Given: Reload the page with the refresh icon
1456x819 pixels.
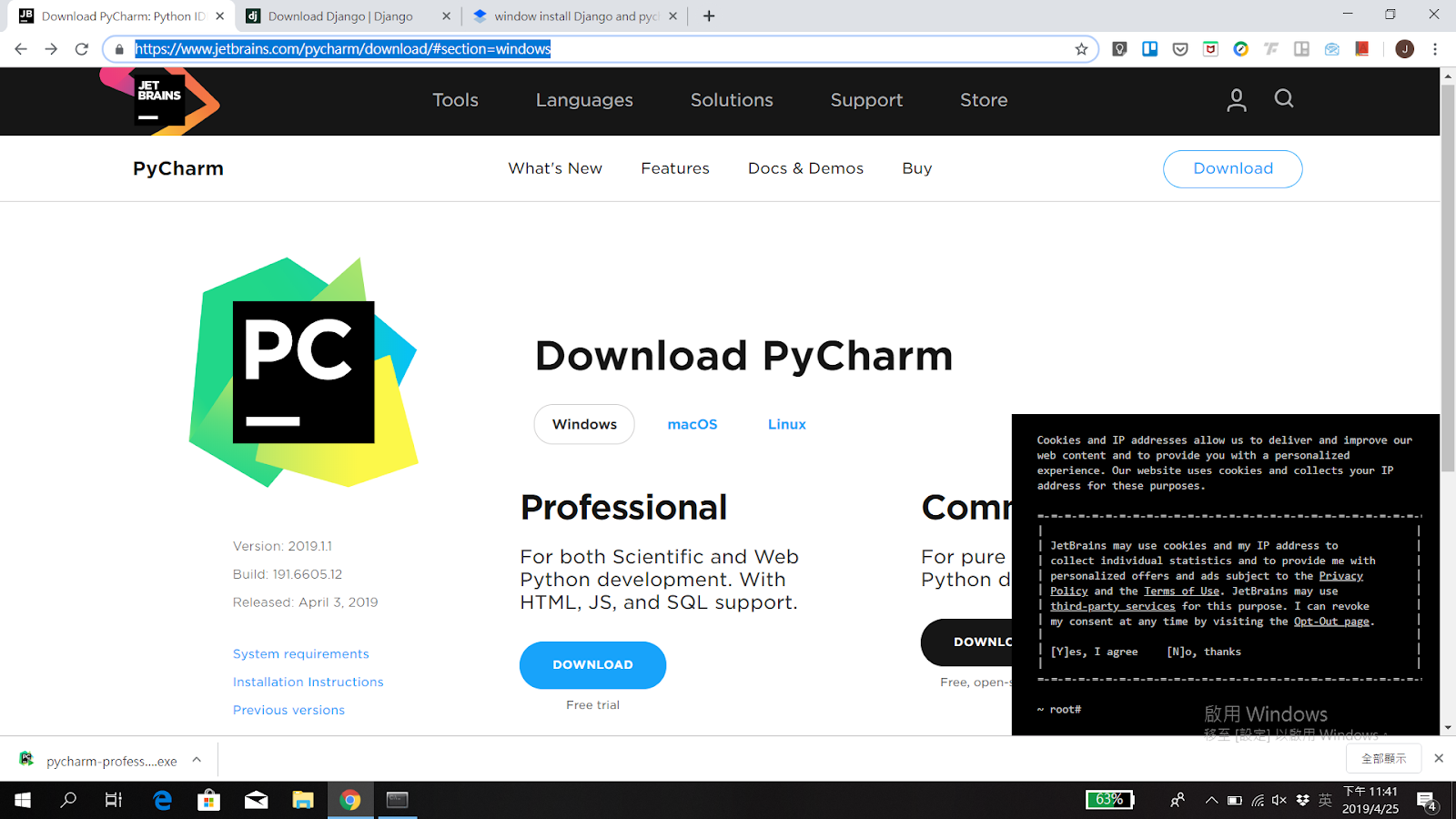Looking at the screenshot, I should tap(82, 49).
